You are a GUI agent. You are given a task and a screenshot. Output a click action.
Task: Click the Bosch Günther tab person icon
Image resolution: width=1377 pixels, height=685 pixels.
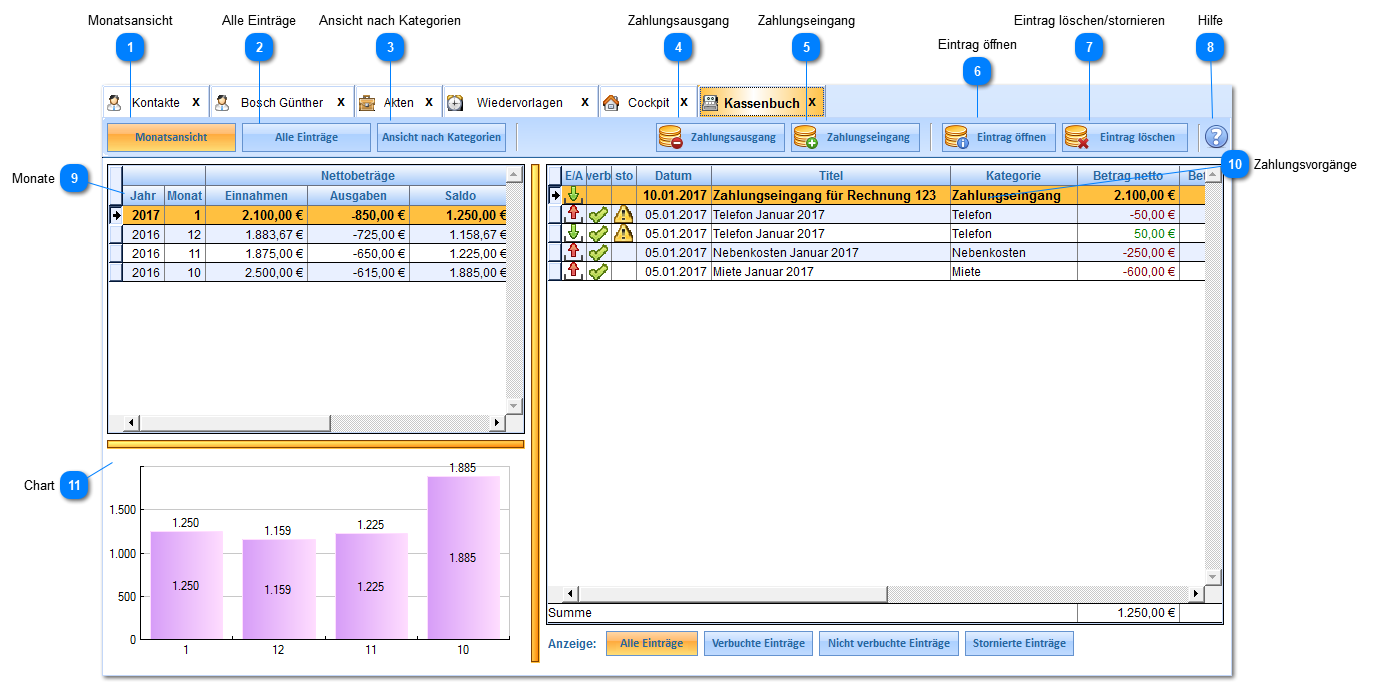tap(223, 102)
